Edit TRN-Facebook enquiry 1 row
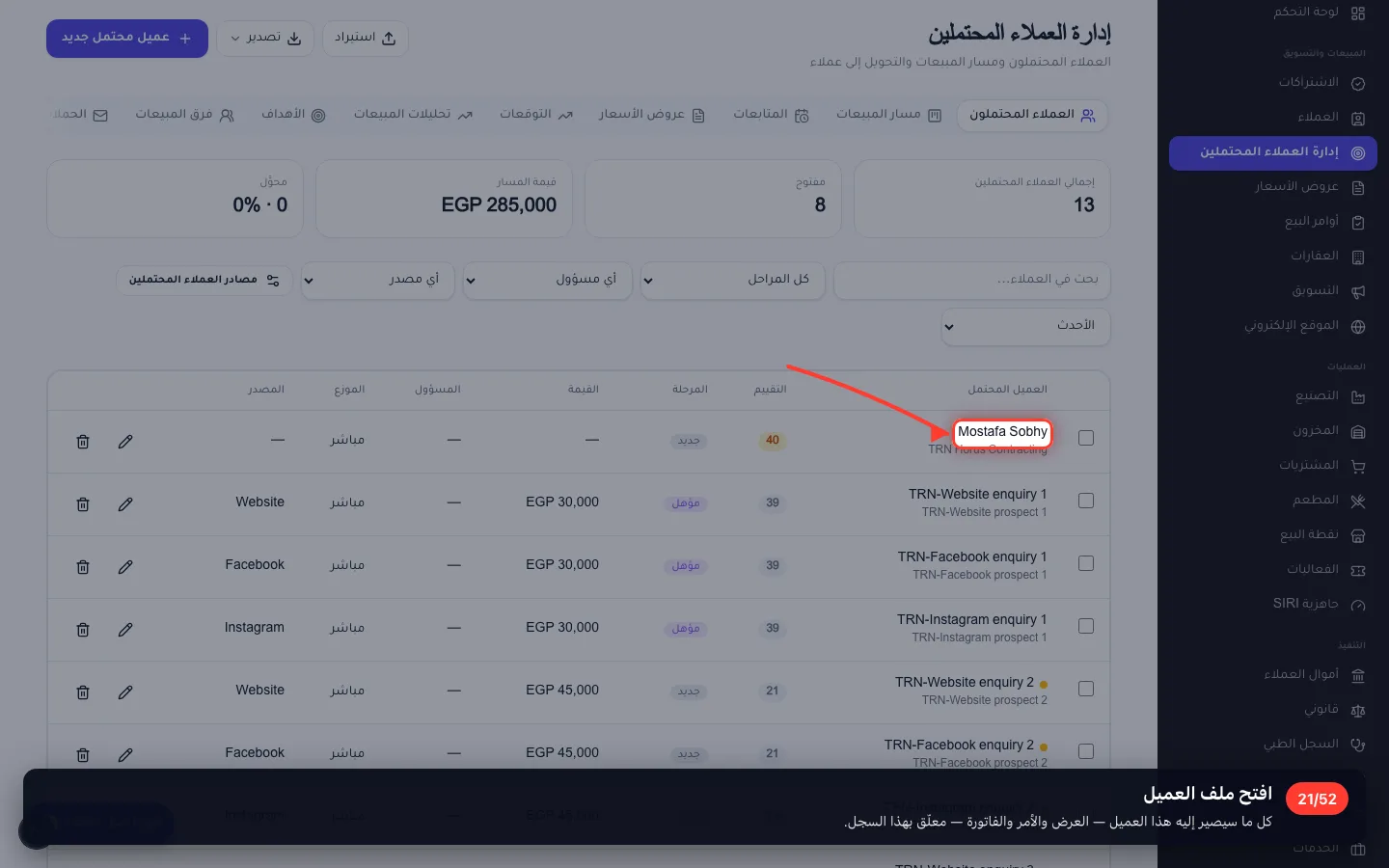The width and height of the screenshot is (1389, 868). [x=125, y=567]
